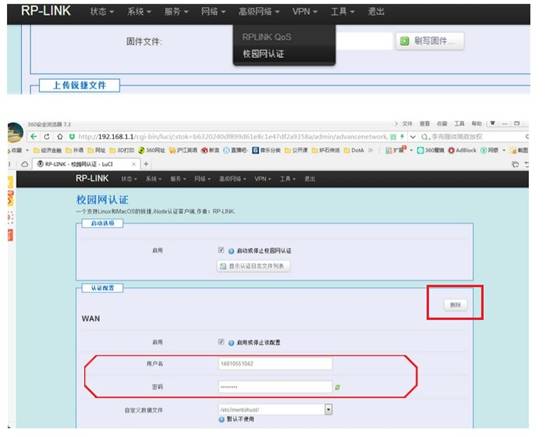Click the help icon next to 启动或停止校园网认证

(231, 251)
